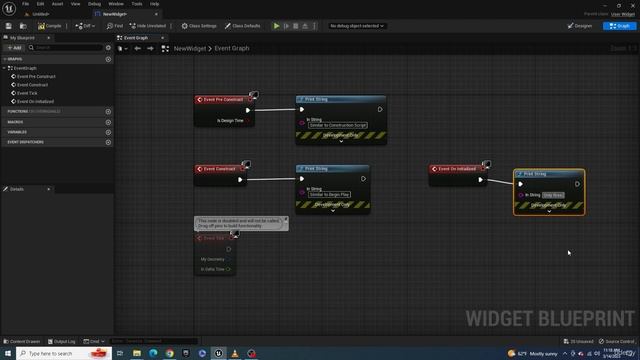
Task: Click the Browse to asset icon
Action: [23, 26]
